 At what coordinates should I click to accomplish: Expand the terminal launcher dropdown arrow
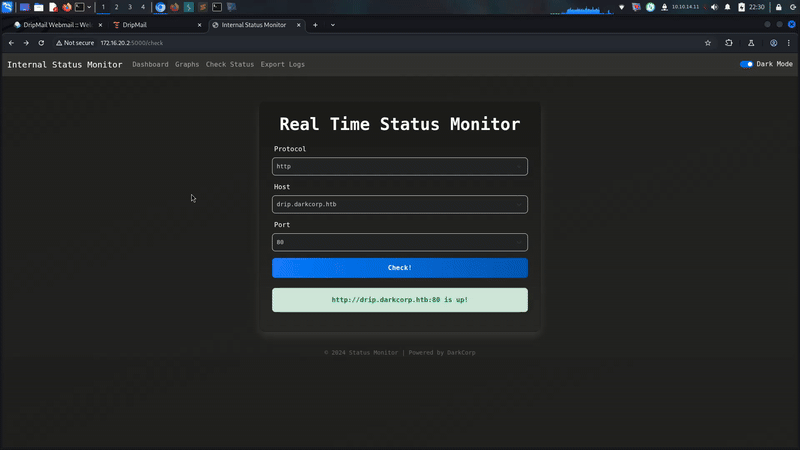[x=91, y=7]
